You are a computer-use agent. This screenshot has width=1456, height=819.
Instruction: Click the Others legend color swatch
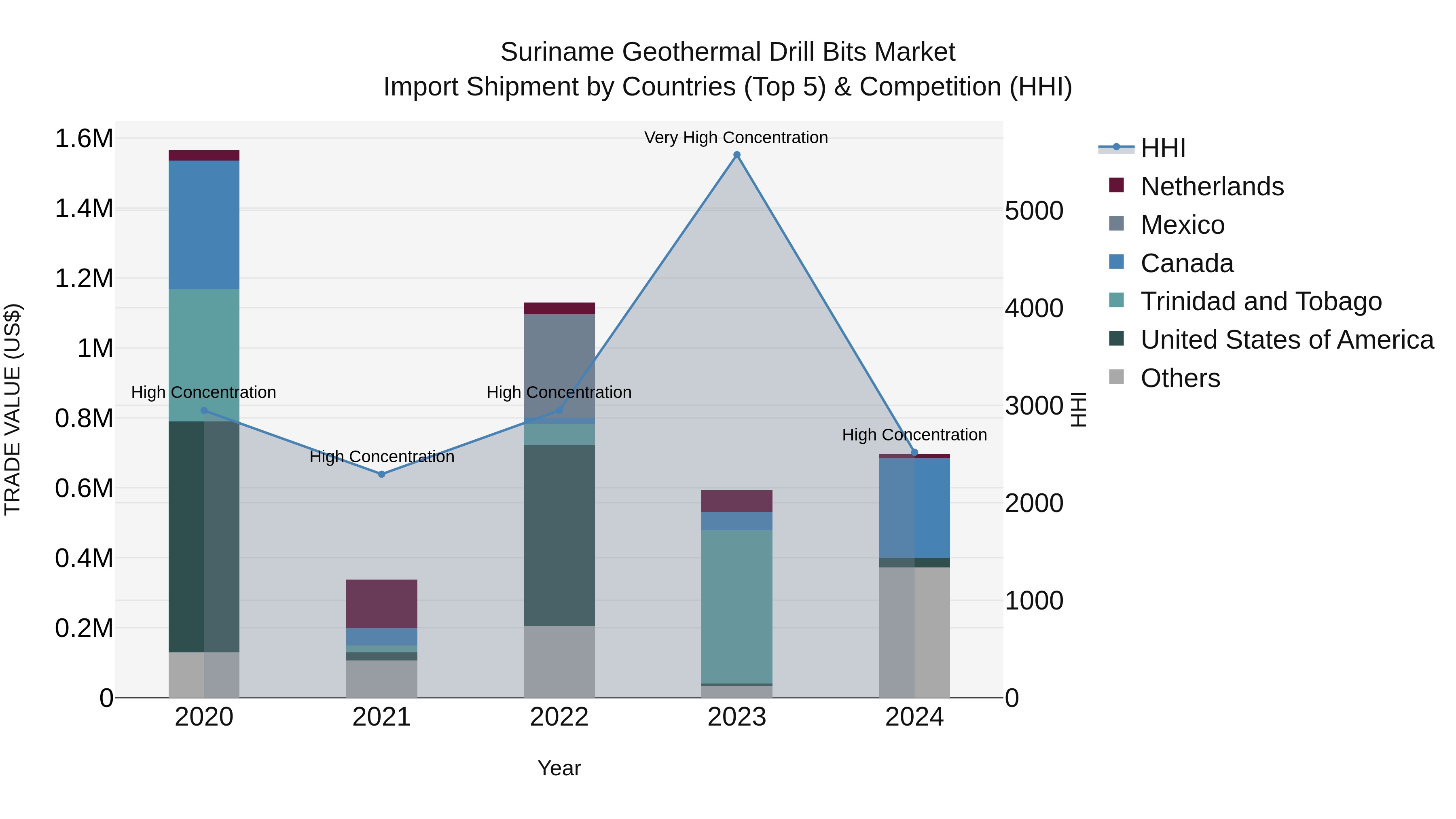(x=1116, y=377)
